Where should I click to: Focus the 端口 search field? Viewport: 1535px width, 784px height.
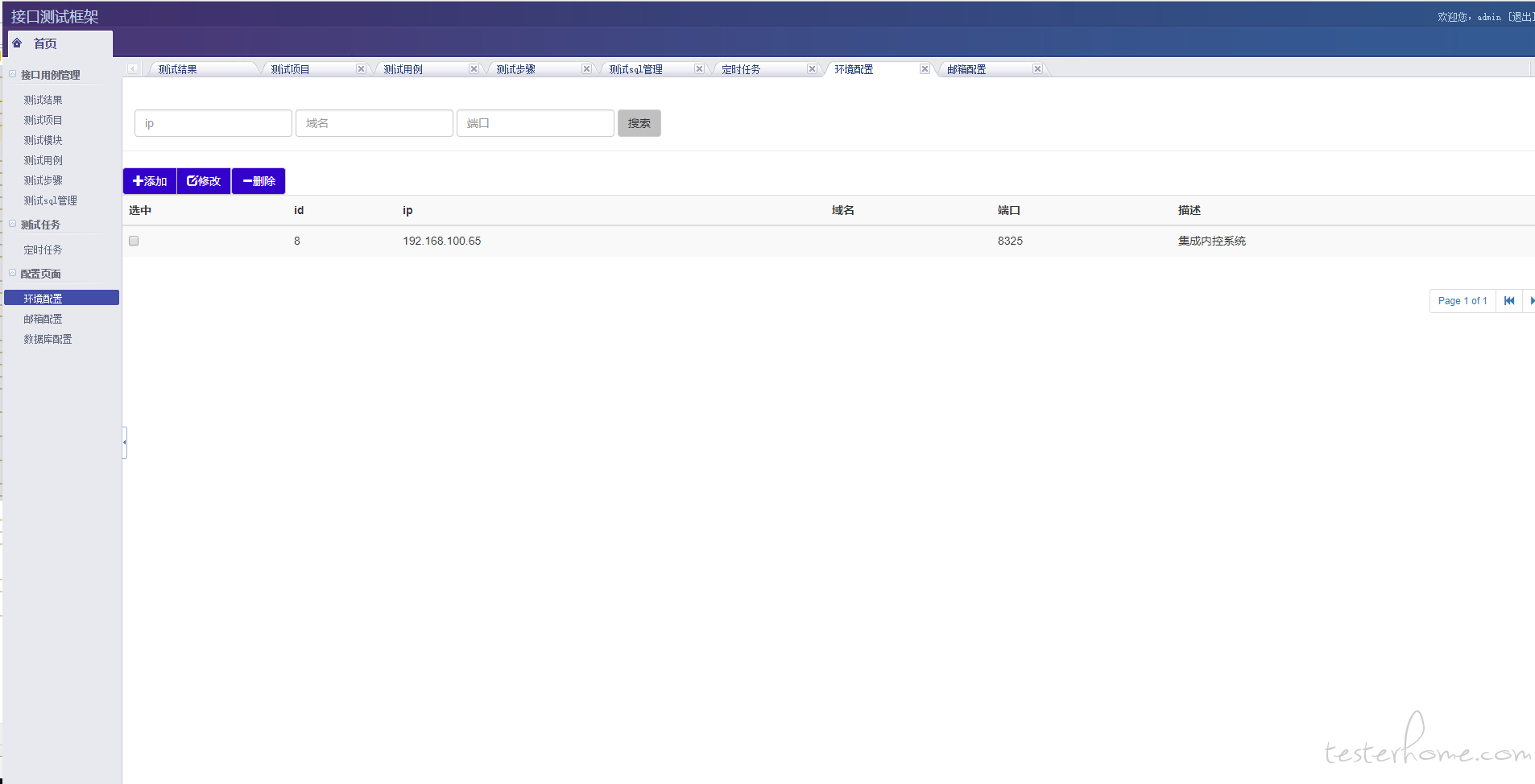536,123
